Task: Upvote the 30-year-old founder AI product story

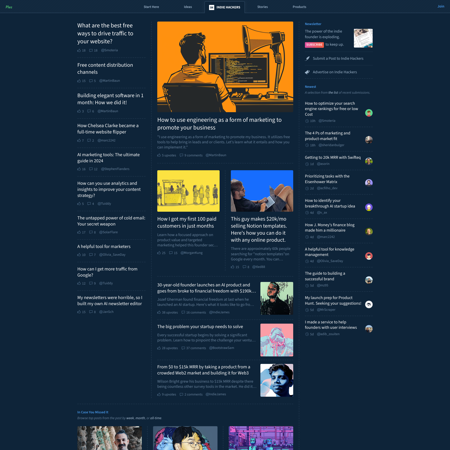Action: click(159, 312)
